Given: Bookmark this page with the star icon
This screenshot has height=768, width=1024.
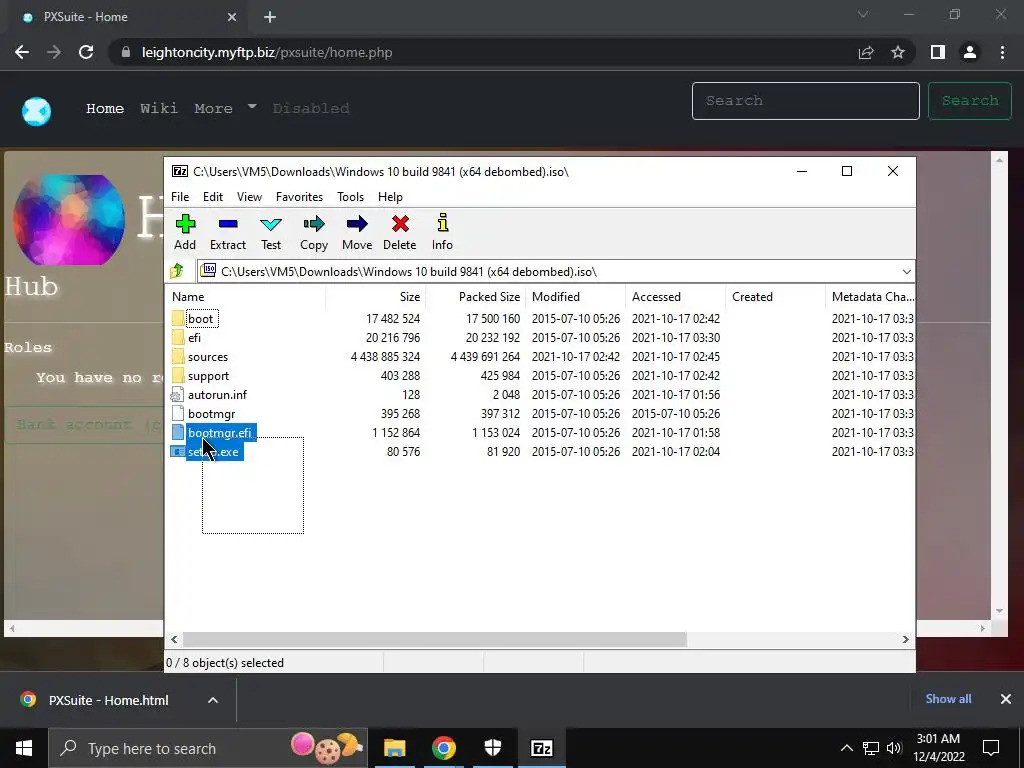Looking at the screenshot, I should point(898,52).
